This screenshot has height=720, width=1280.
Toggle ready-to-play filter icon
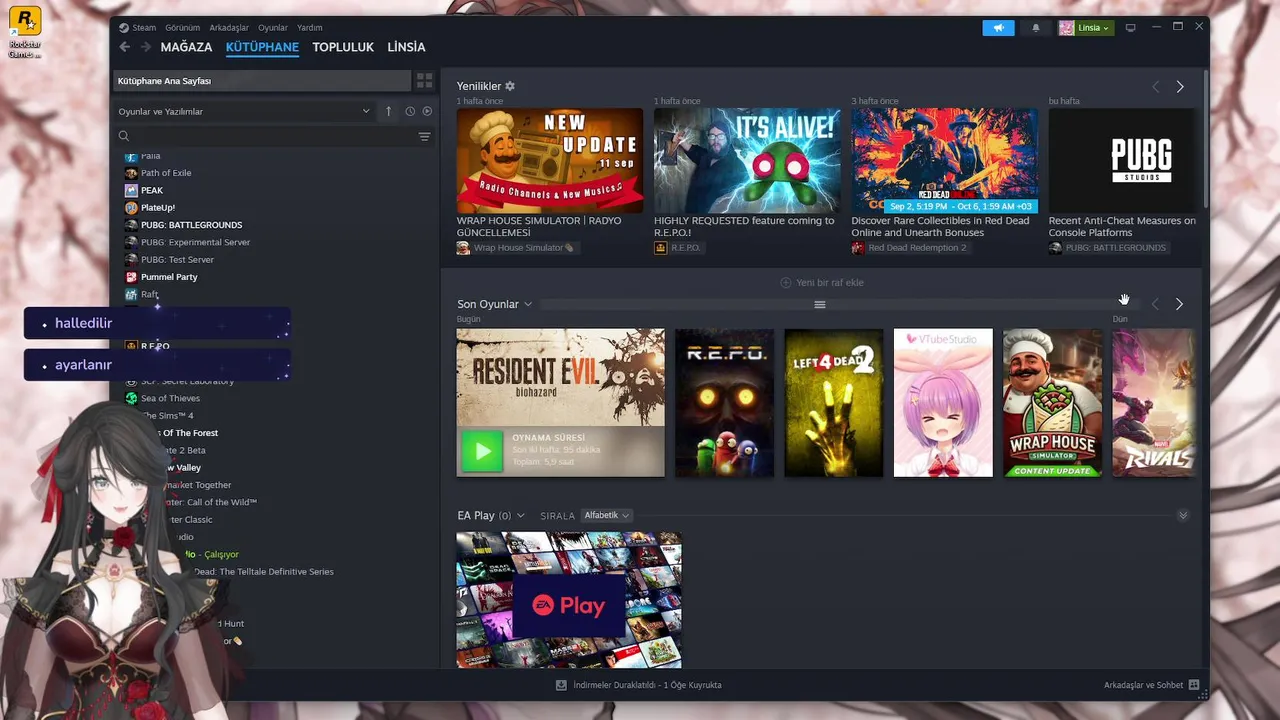427,111
